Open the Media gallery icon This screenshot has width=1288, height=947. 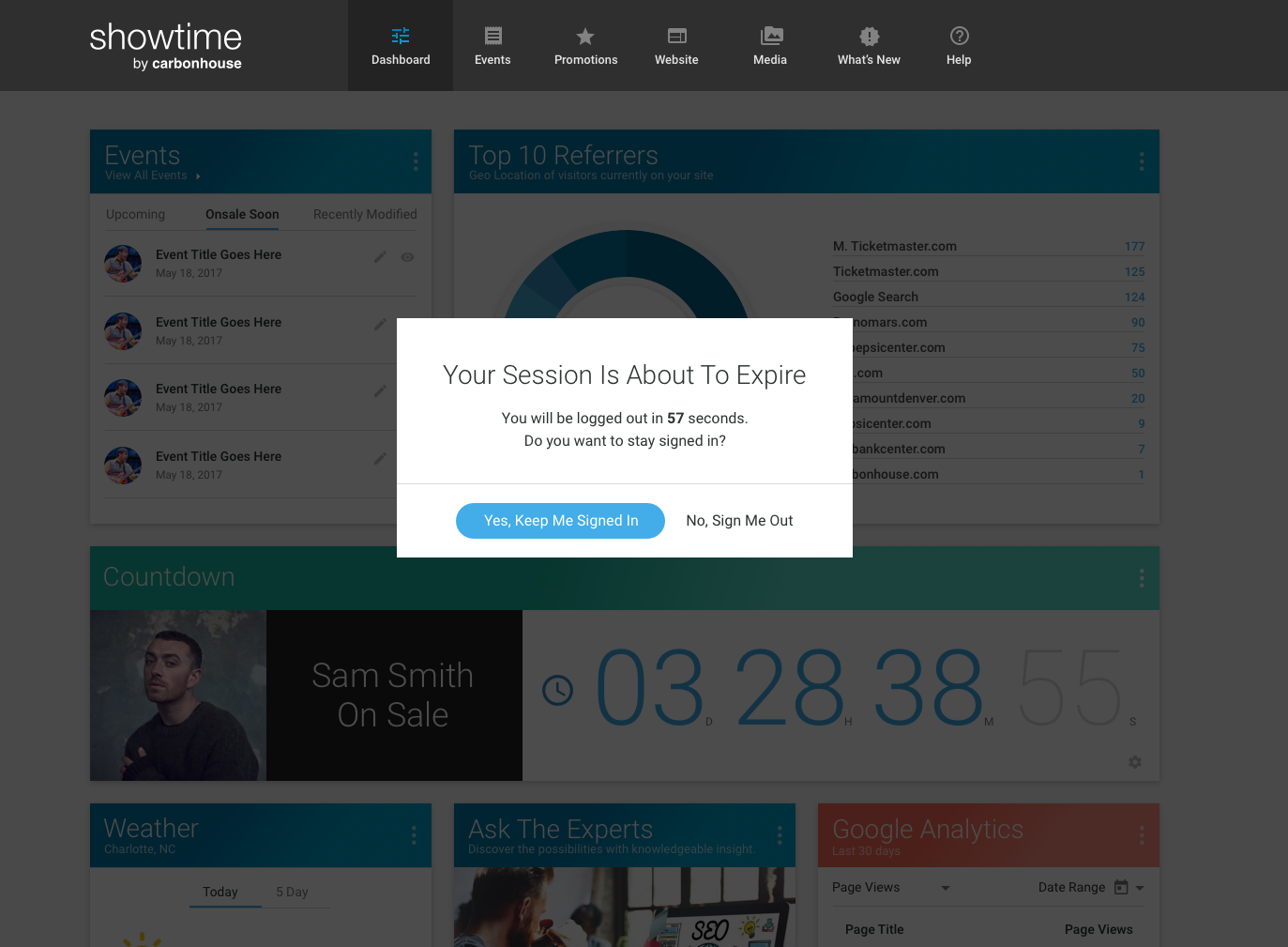pos(770,37)
